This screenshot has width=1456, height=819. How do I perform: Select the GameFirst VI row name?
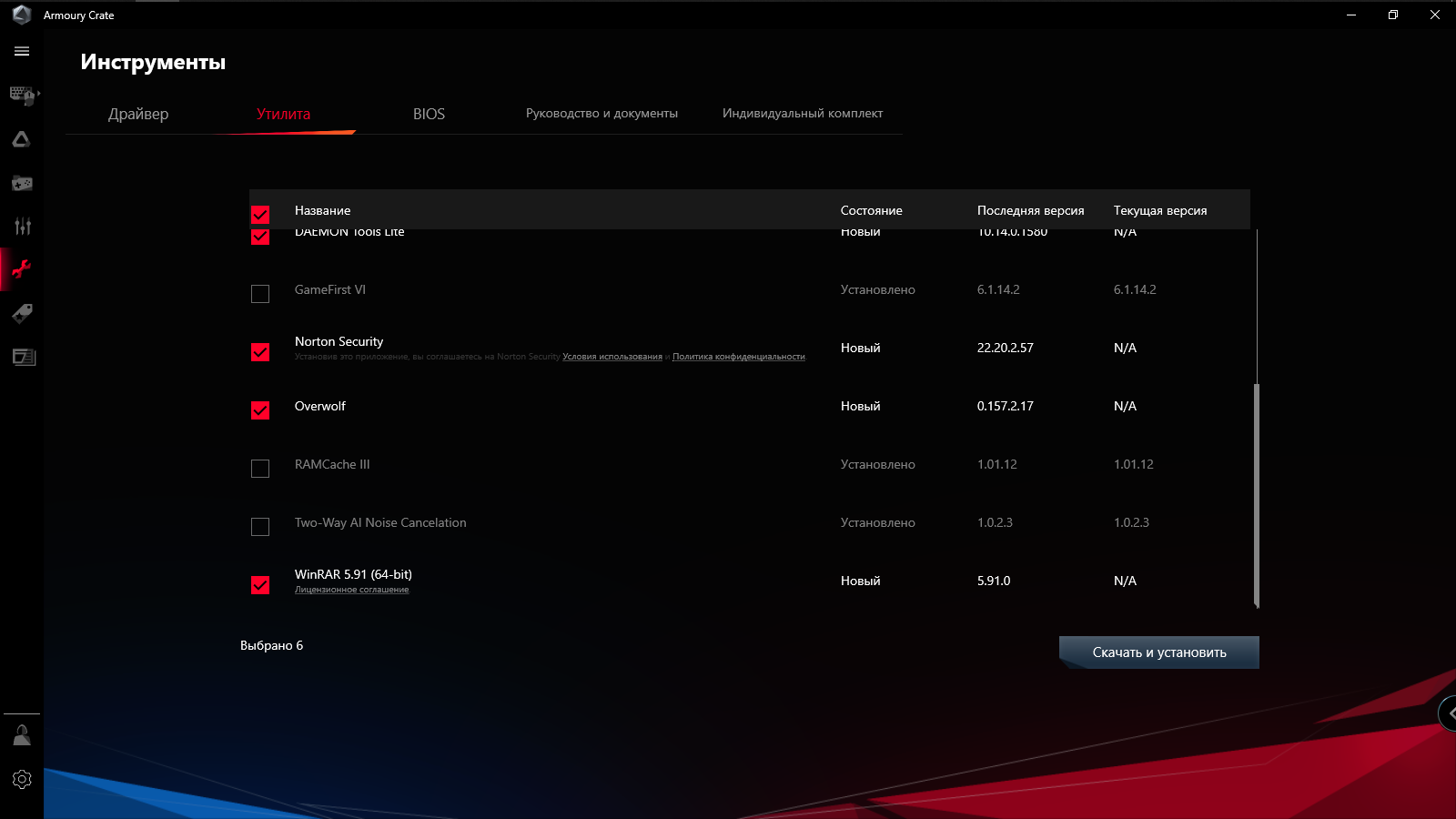[x=330, y=289]
